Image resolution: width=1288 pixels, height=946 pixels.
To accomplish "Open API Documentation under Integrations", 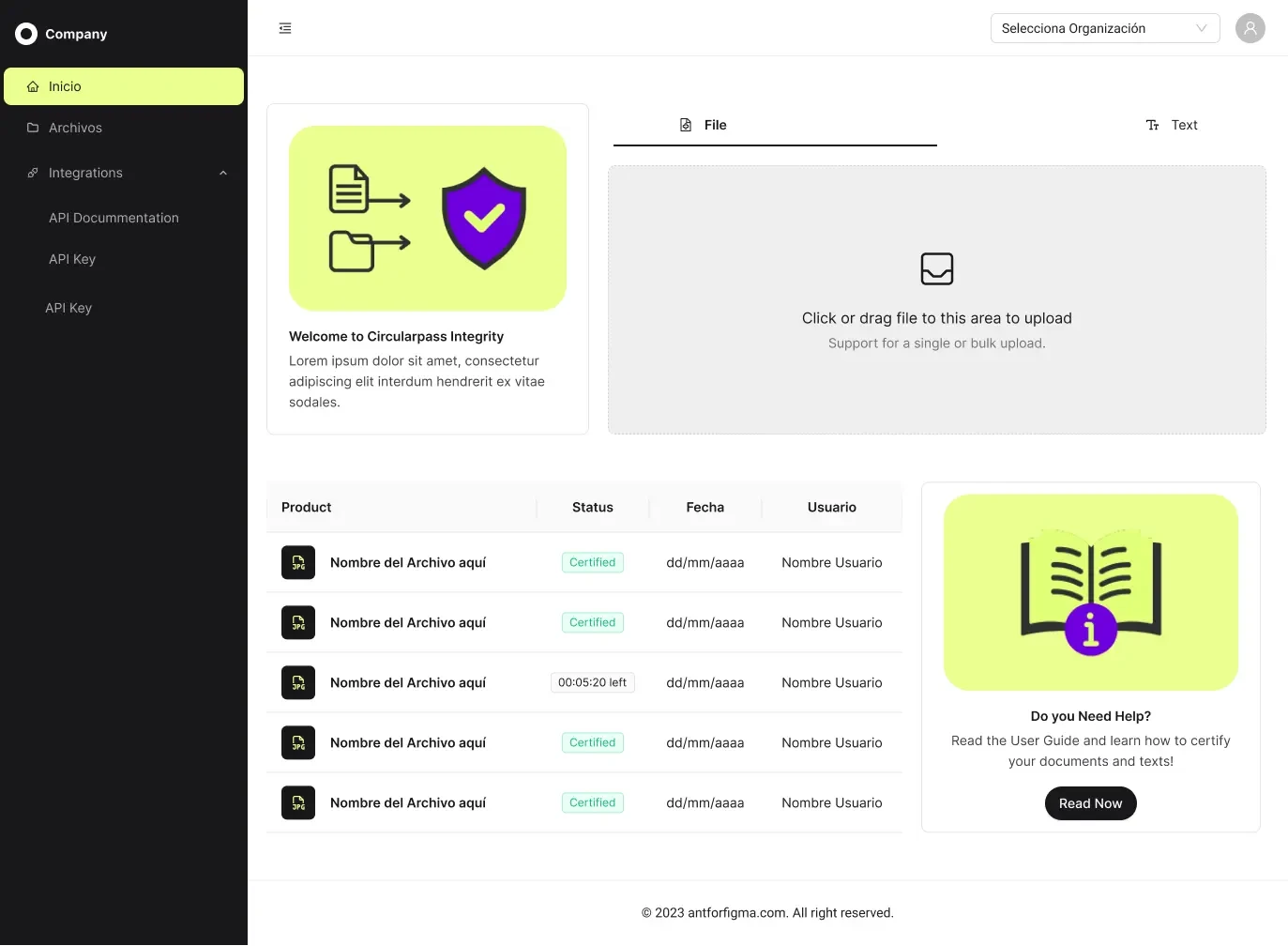I will click(114, 218).
